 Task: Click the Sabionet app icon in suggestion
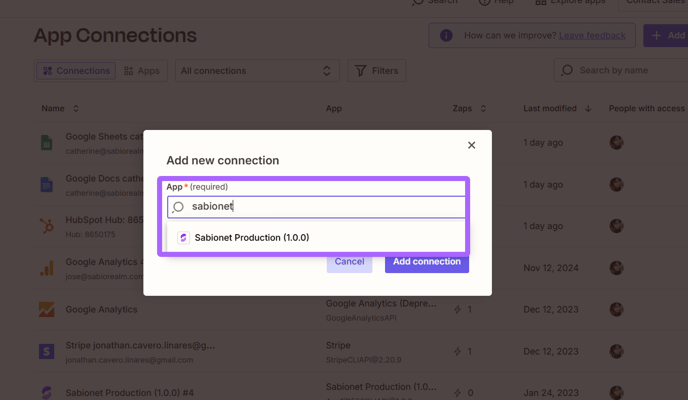183,237
